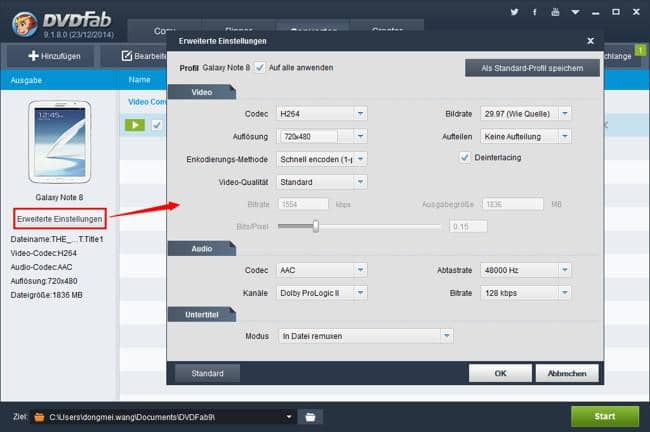Select the Audio section header
This screenshot has height=432, width=650.
(x=202, y=249)
